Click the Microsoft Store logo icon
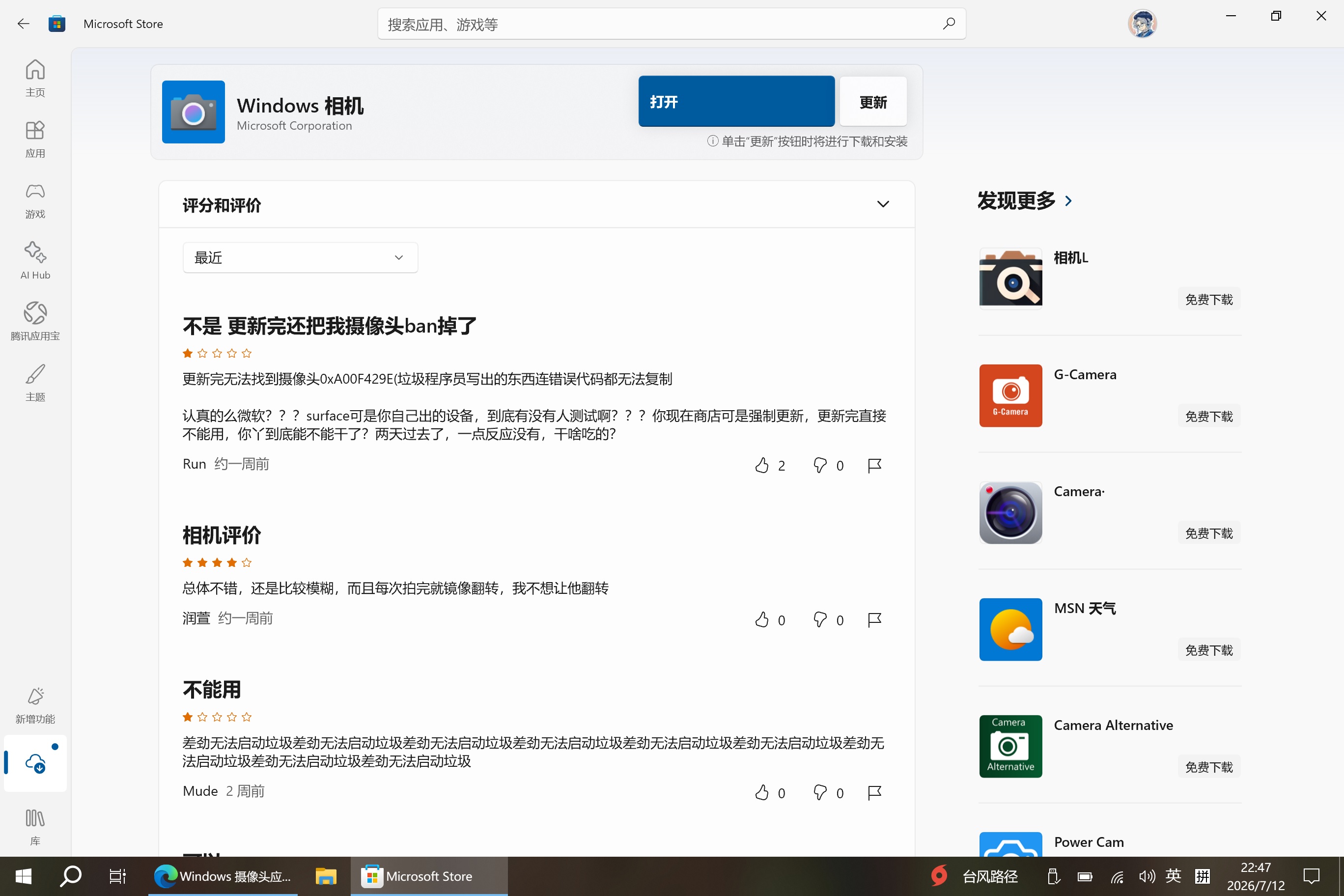 [56, 24]
